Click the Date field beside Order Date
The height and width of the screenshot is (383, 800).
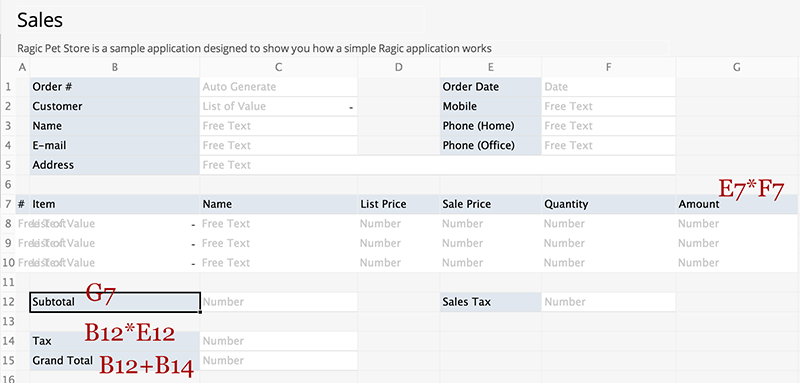click(x=608, y=87)
